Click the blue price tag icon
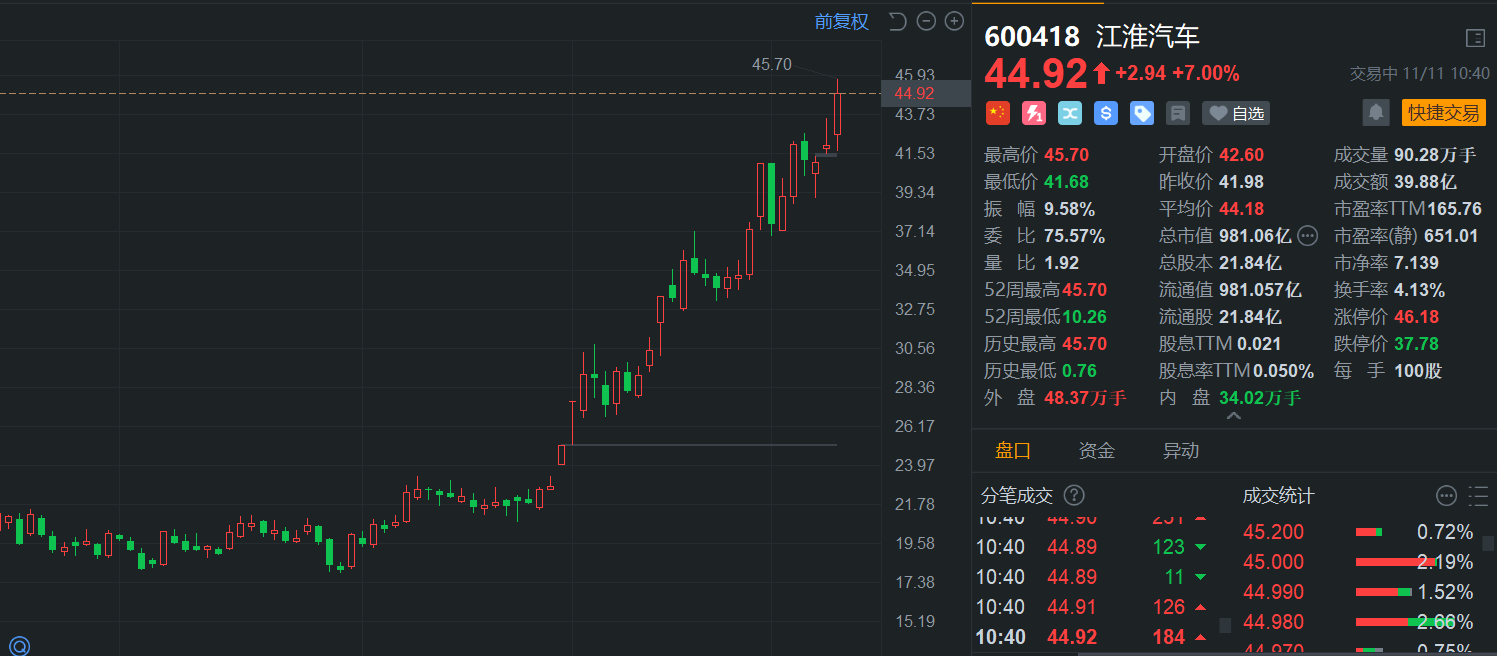The height and width of the screenshot is (656, 1497). [1142, 113]
